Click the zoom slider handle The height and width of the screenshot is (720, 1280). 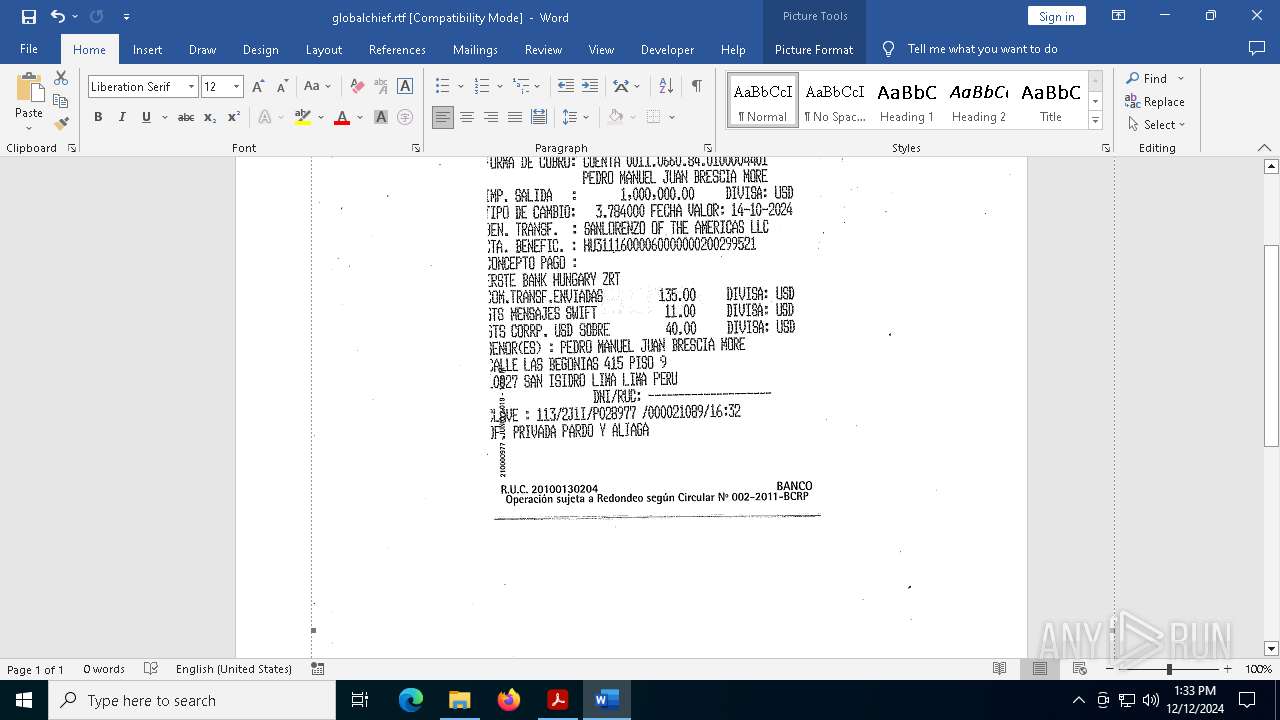pyautogui.click(x=1168, y=669)
